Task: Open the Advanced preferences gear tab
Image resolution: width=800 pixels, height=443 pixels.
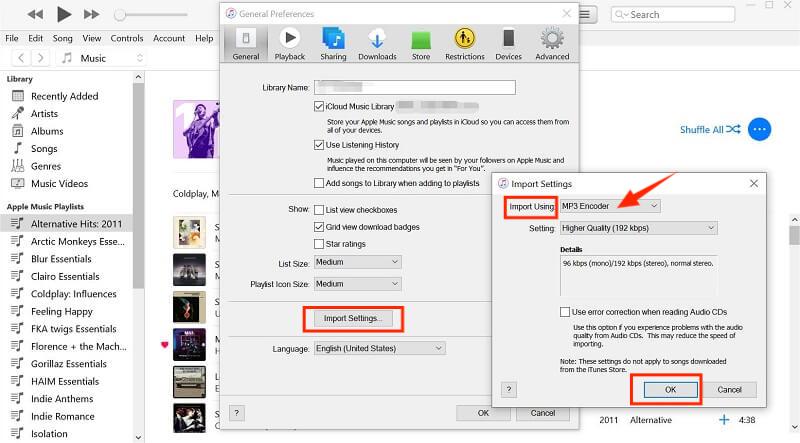Action: (x=552, y=44)
